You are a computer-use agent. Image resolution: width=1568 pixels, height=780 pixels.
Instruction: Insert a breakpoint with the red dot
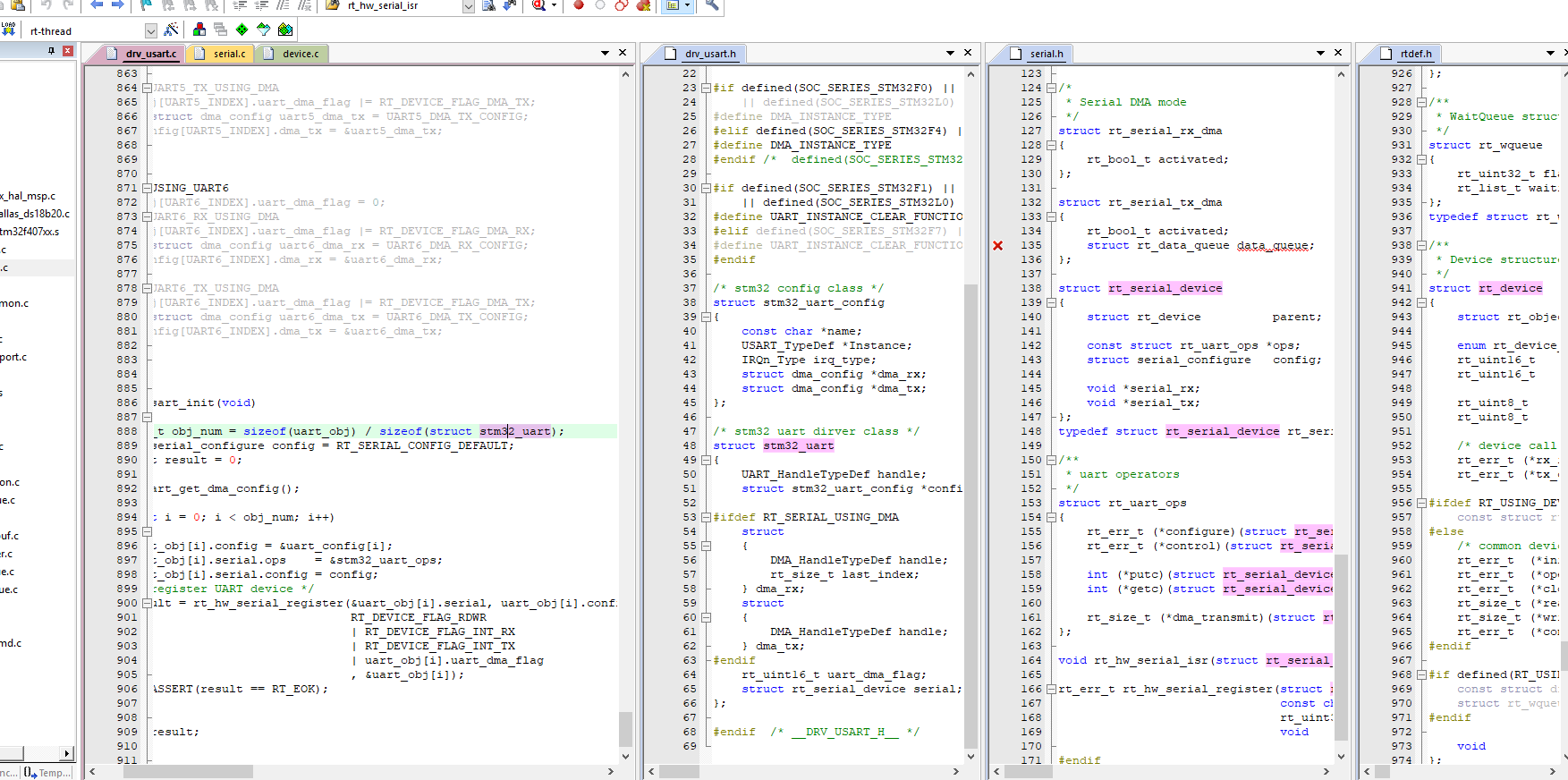[x=579, y=4]
